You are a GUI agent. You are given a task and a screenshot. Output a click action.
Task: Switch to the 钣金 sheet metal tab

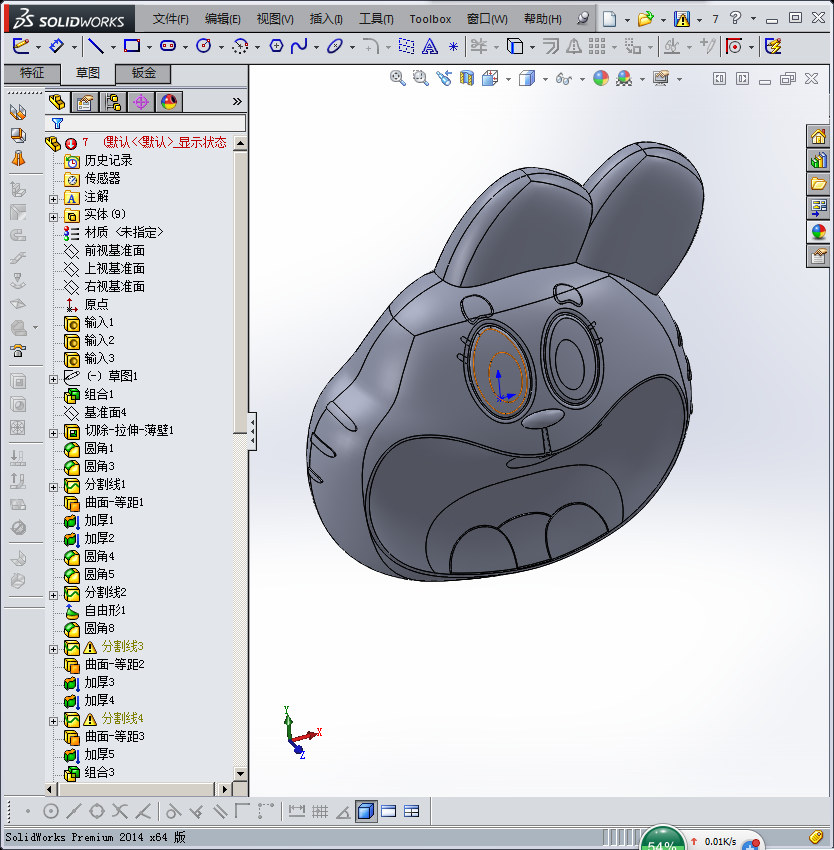click(144, 73)
